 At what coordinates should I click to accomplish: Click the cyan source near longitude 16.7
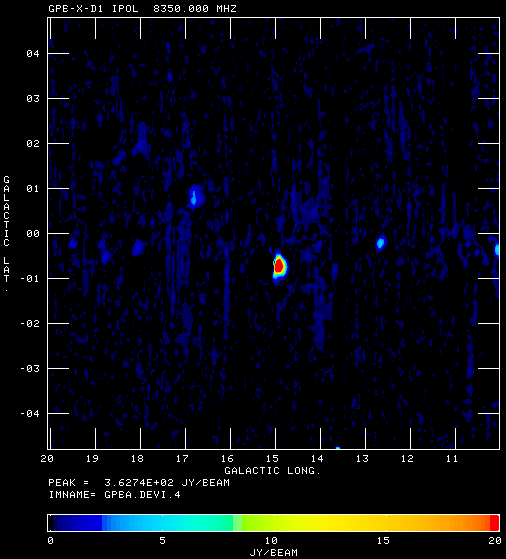tap(195, 197)
